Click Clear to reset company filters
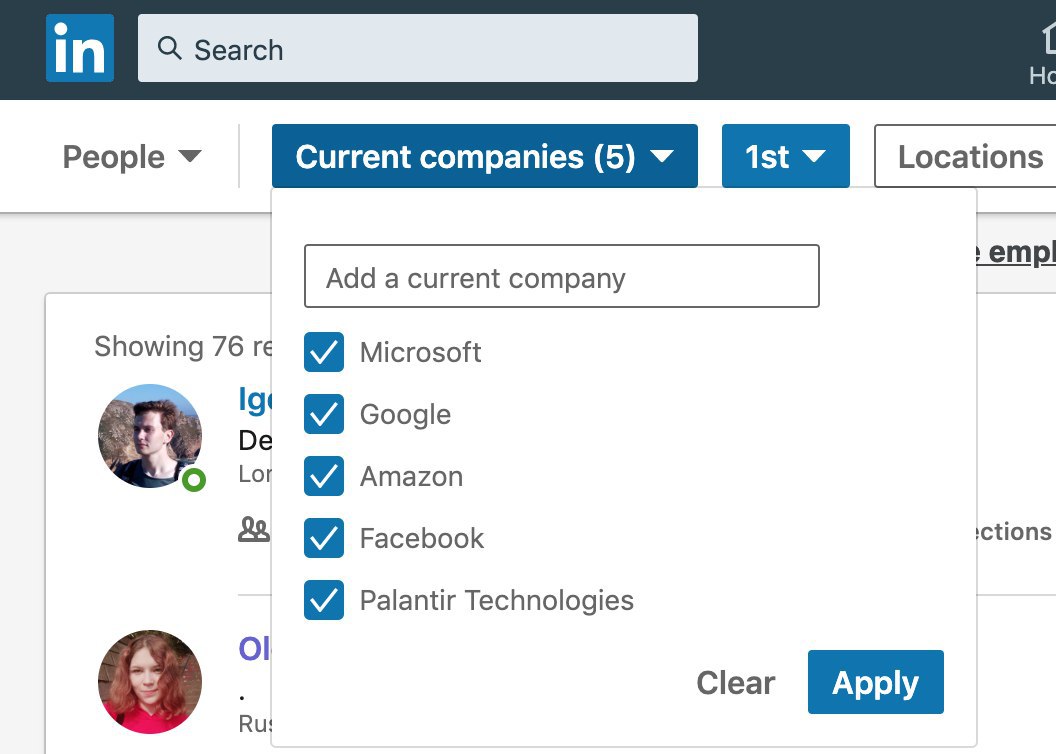1056x754 pixels. pos(735,683)
